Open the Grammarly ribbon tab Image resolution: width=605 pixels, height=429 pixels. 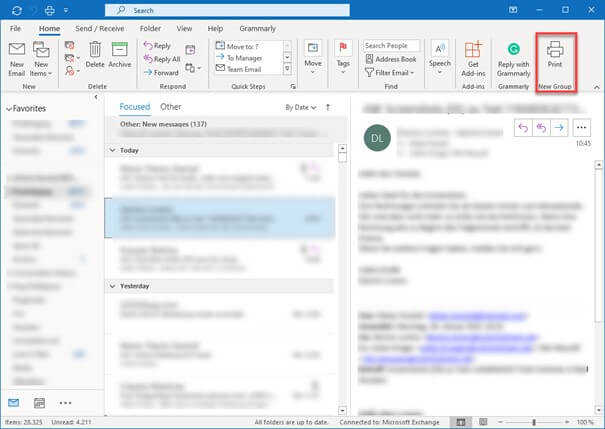(257, 29)
